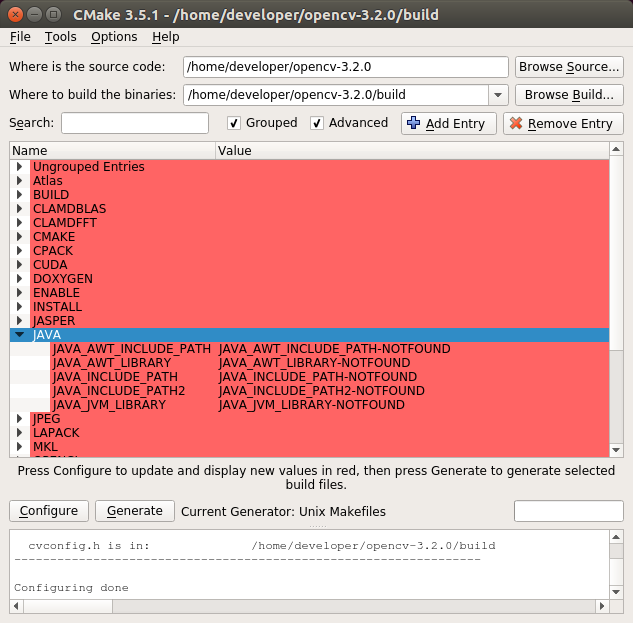The width and height of the screenshot is (633, 623).
Task: Toggle the Advanced checkbox
Action: [x=316, y=123]
